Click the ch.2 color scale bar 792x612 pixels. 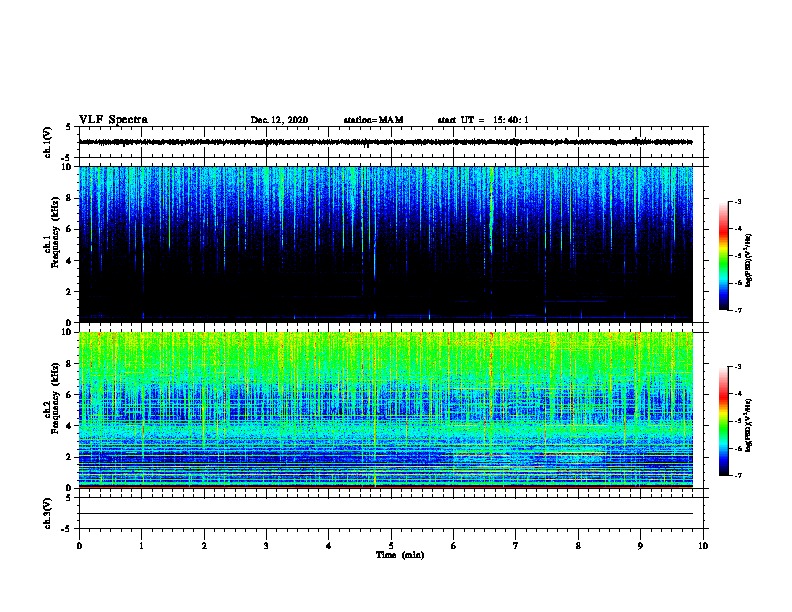pyautogui.click(x=723, y=421)
